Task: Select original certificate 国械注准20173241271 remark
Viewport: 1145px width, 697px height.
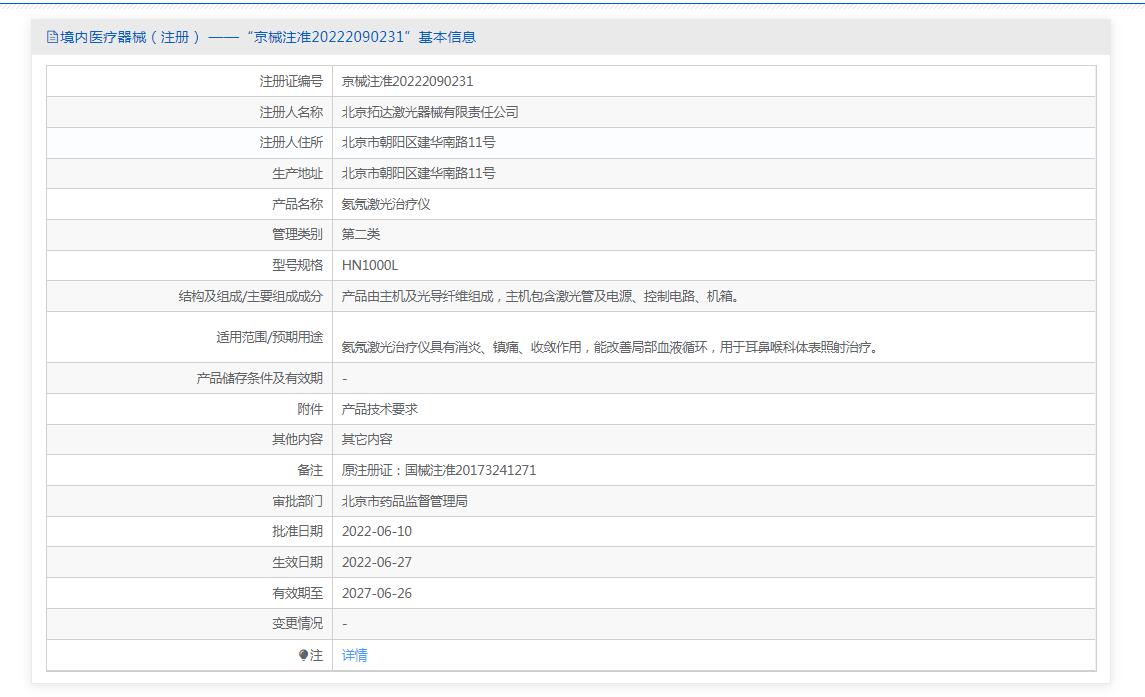Action: click(x=439, y=470)
